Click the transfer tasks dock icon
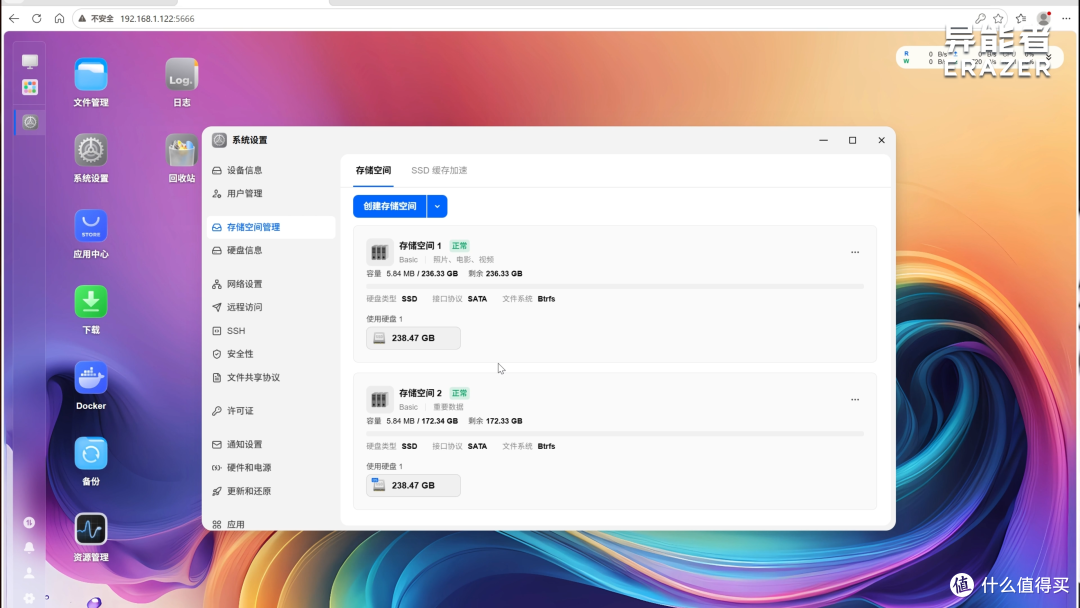1080x608 pixels. (29, 523)
